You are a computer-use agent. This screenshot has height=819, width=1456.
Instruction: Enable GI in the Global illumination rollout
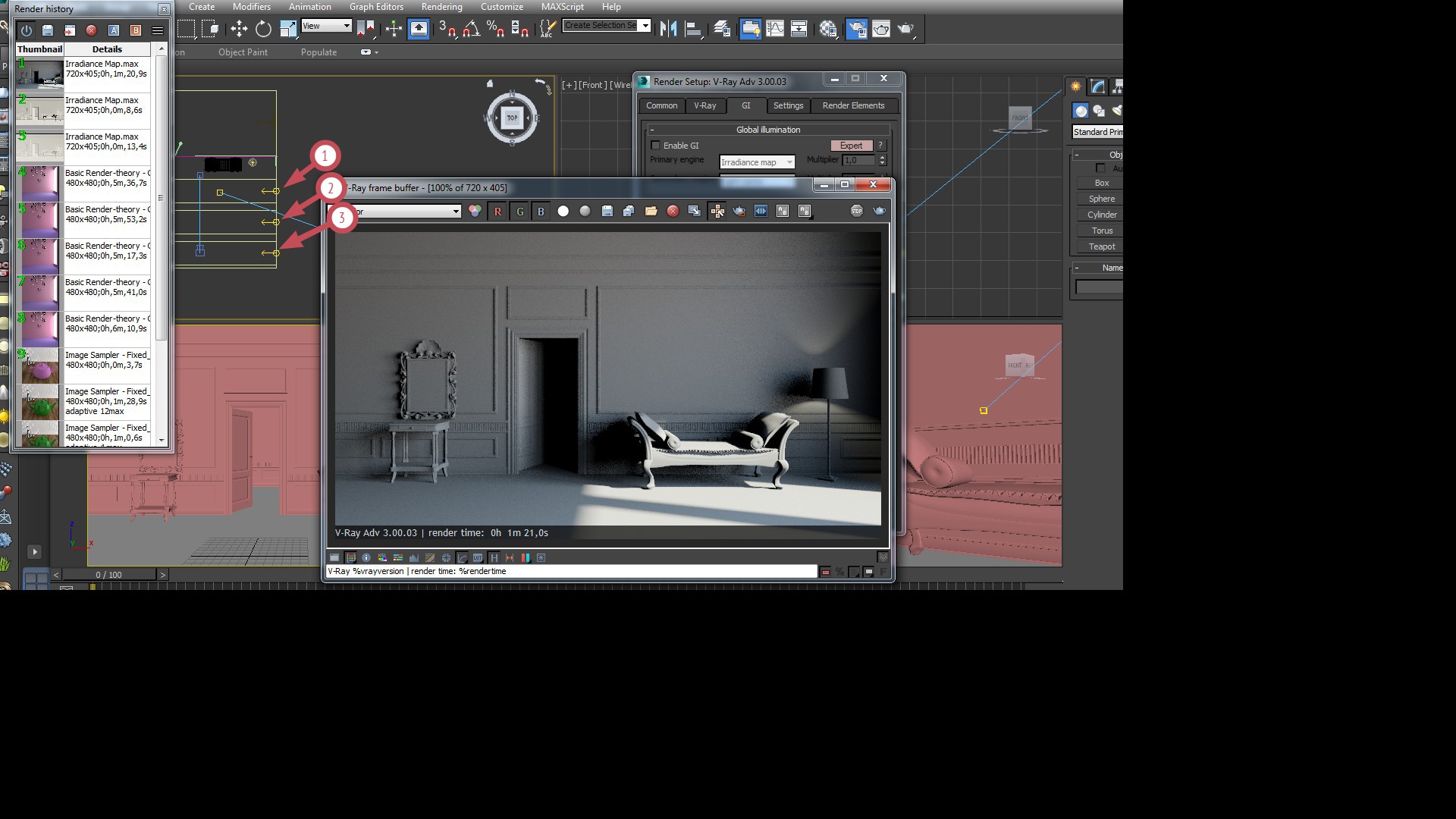[656, 145]
